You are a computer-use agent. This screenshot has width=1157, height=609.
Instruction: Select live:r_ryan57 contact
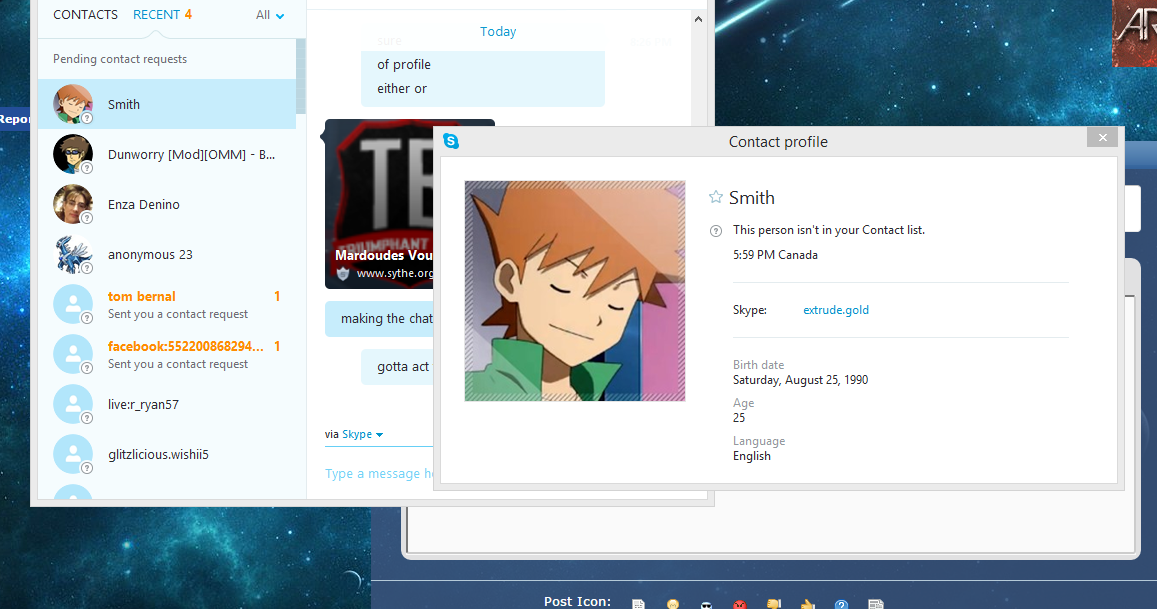coord(167,405)
